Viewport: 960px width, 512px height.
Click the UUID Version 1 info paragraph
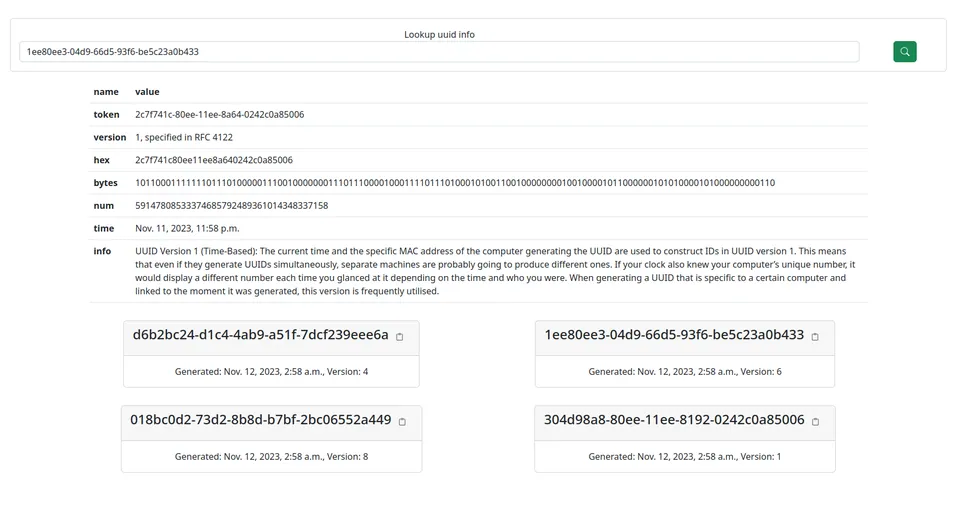[495, 271]
